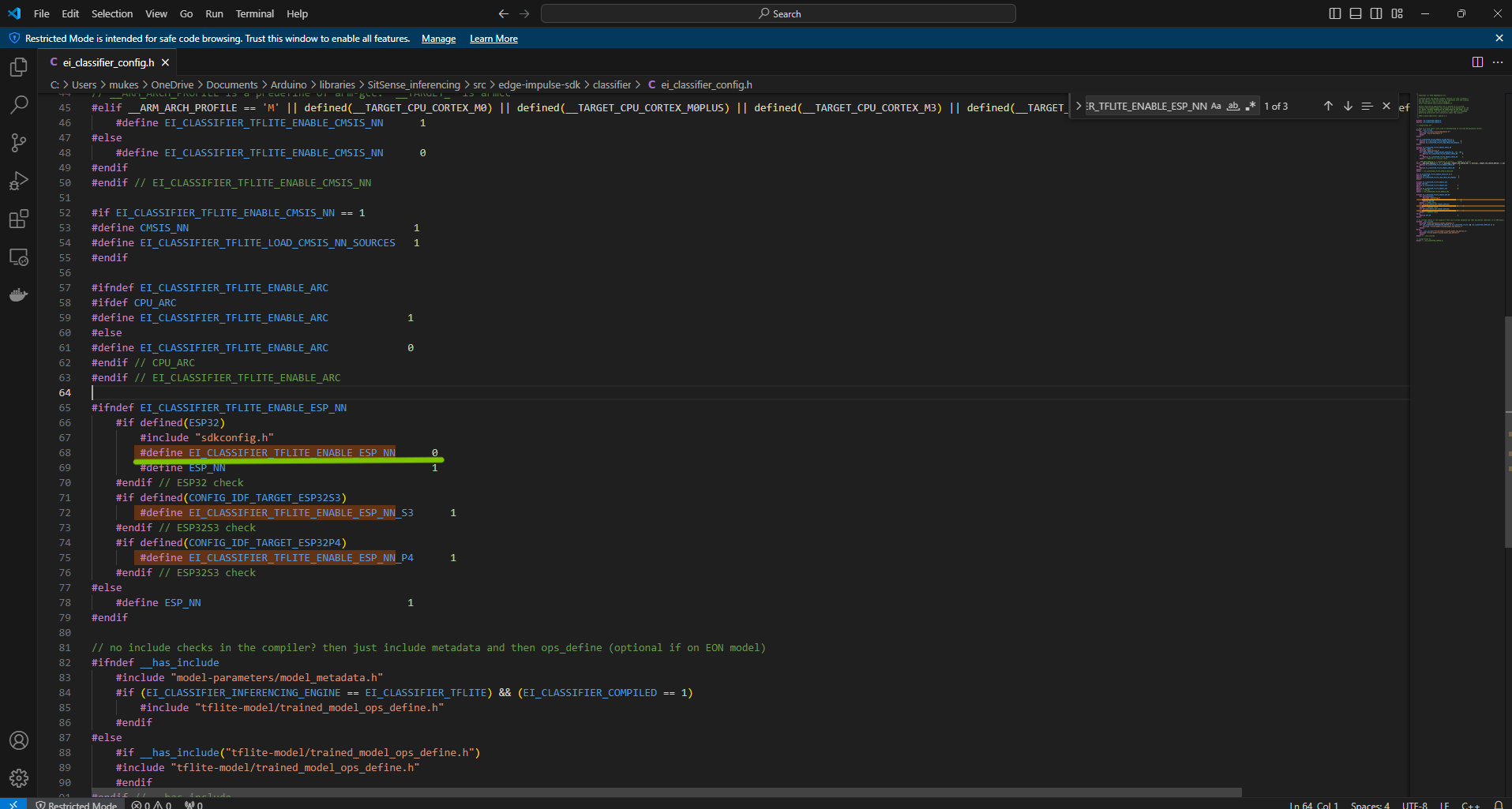Open the editor More Actions ellipsis menu
The height and width of the screenshot is (809, 1512).
tap(1498, 62)
